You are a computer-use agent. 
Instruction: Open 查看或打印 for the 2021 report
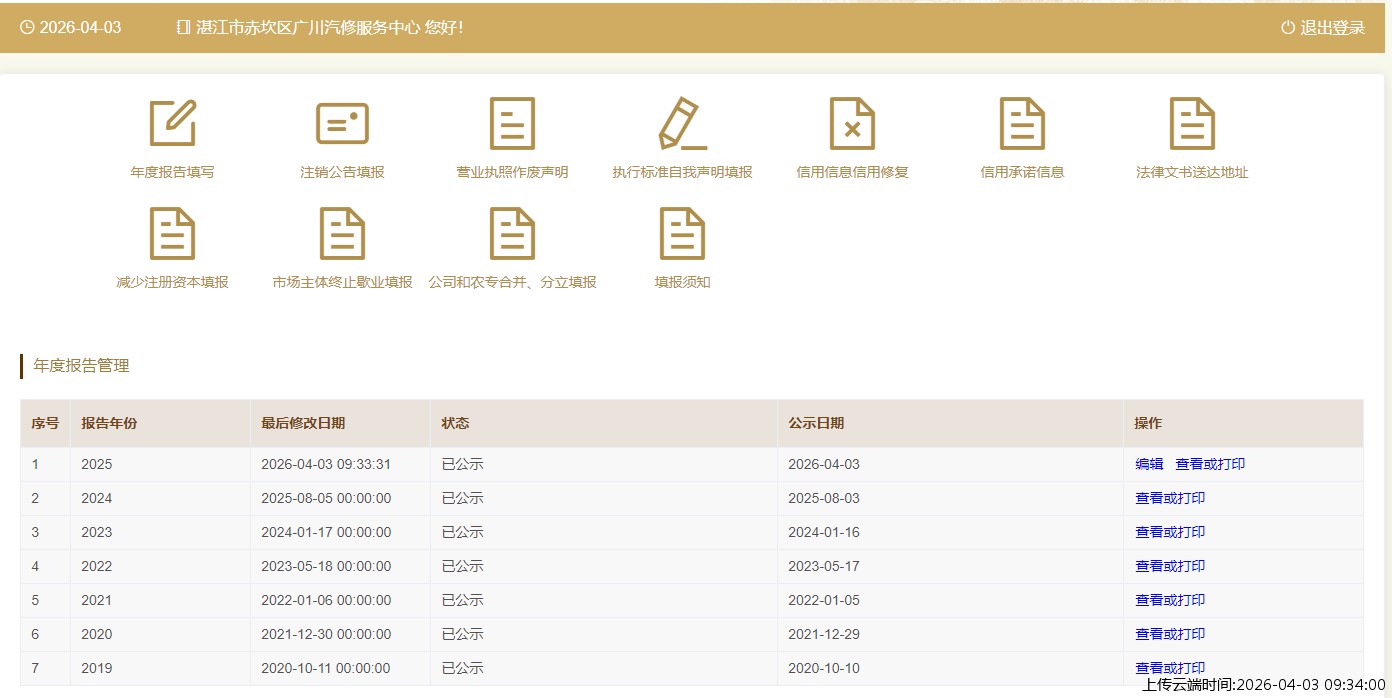(x=1170, y=600)
